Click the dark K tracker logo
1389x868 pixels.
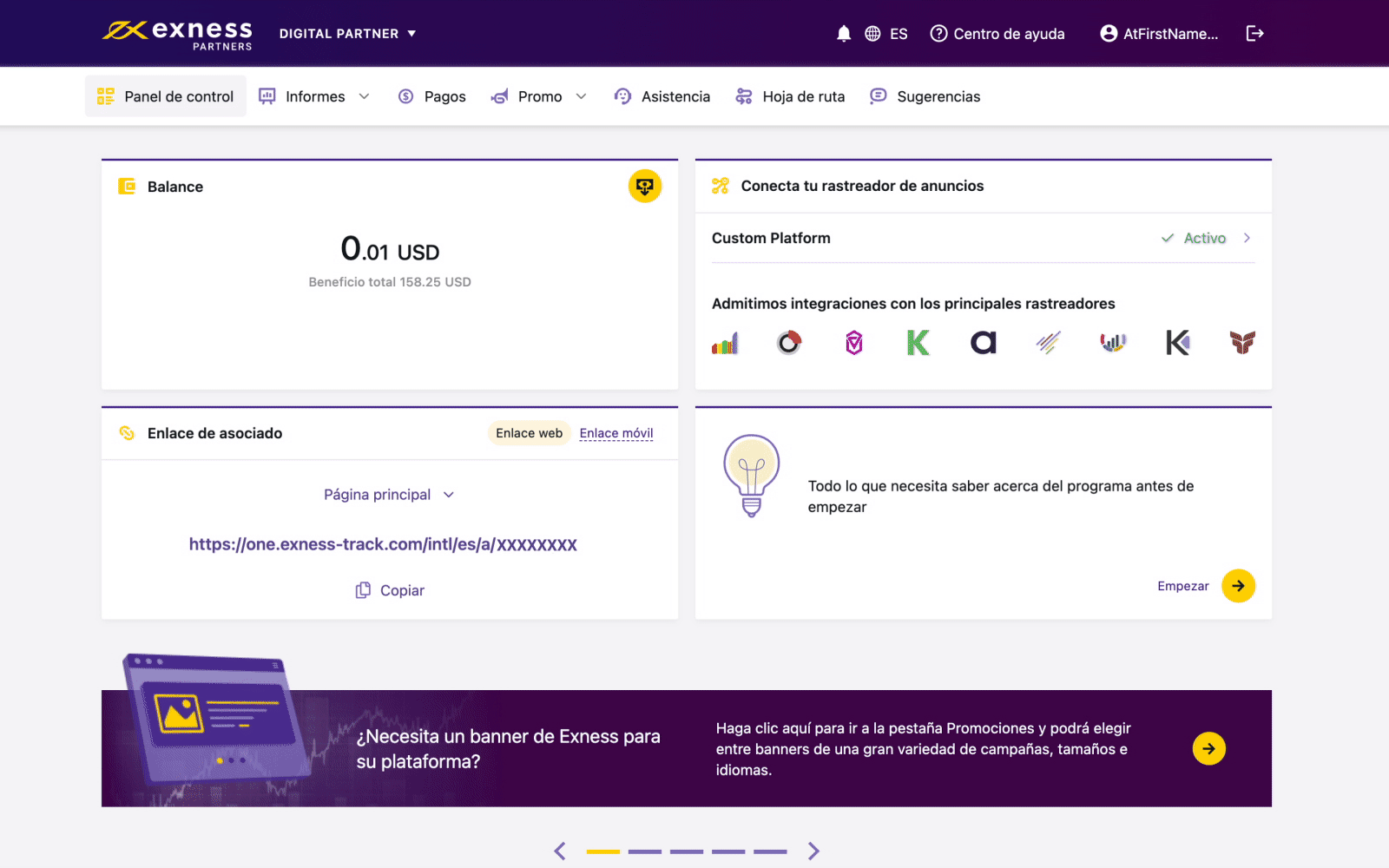(x=1178, y=343)
